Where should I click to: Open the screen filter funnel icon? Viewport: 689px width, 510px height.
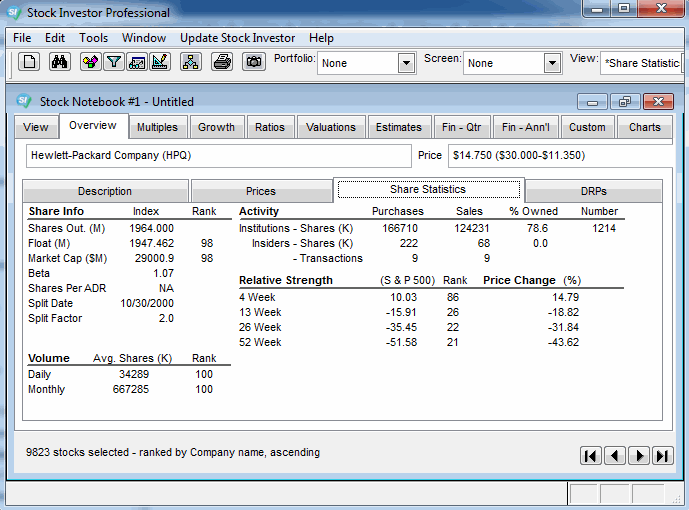pyautogui.click(x=114, y=62)
